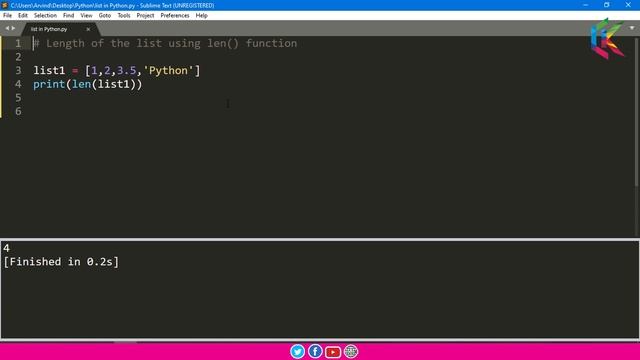640x360 pixels.
Task: Click the Facebook icon in bottom bar
Action: tap(315, 351)
